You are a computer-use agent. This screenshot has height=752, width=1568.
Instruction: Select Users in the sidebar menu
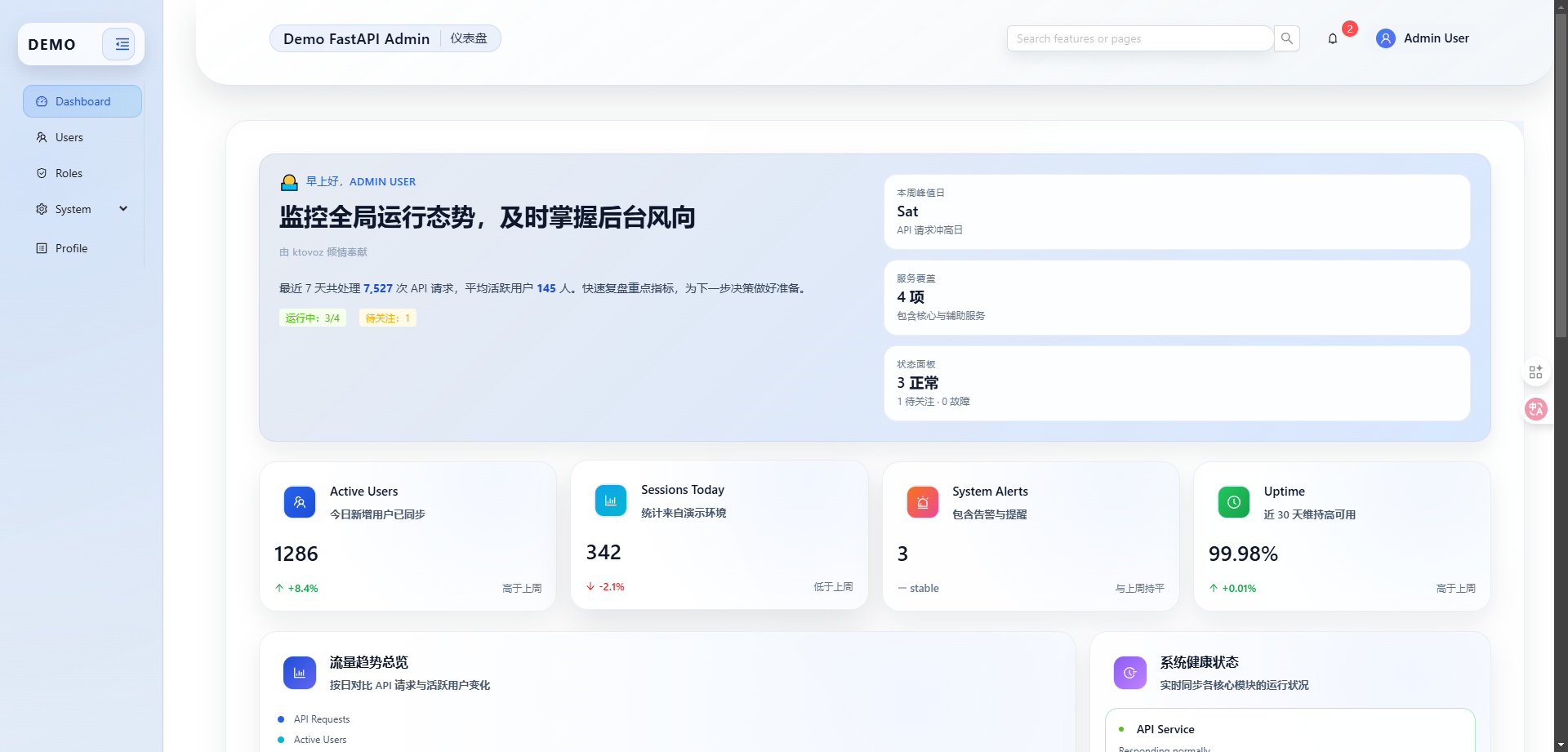coord(69,137)
